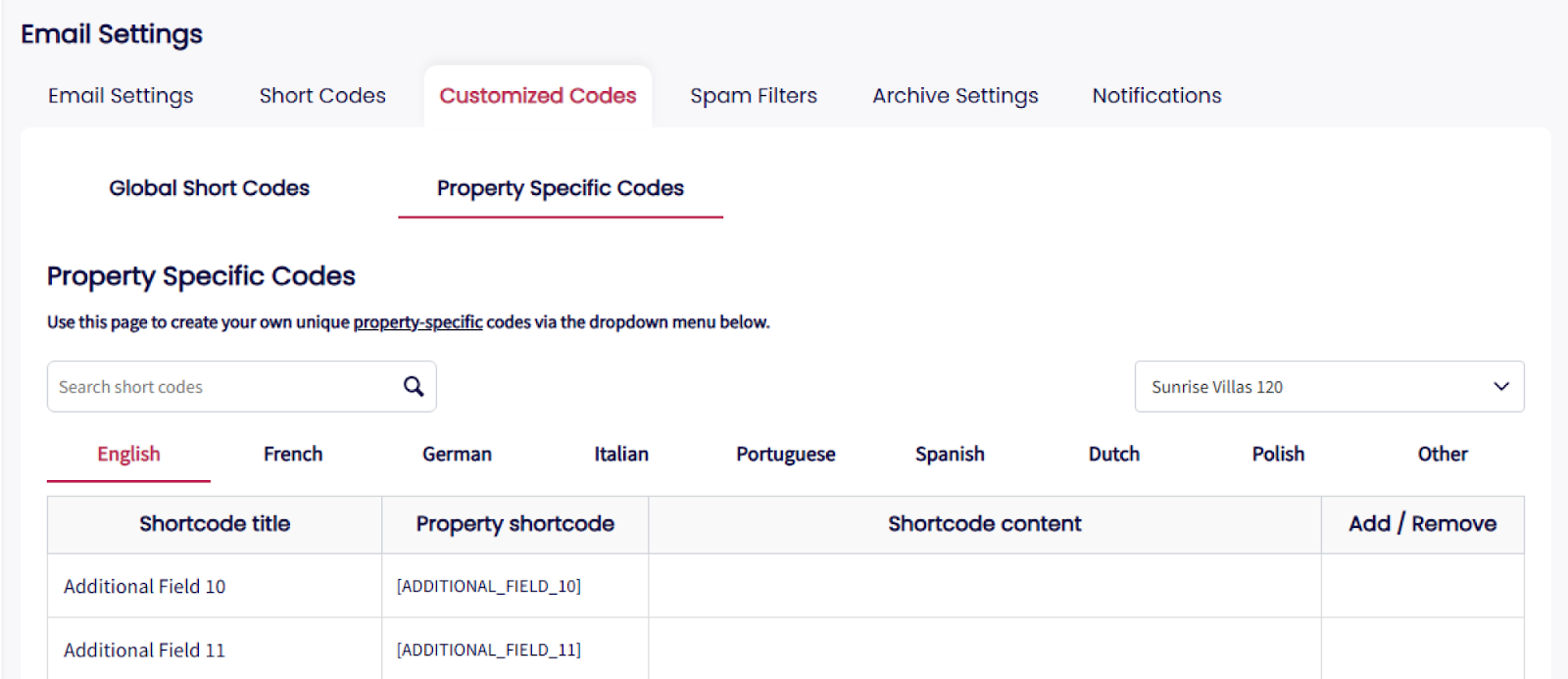1568x679 pixels.
Task: Switch to the Short Codes tab
Action: click(x=322, y=96)
